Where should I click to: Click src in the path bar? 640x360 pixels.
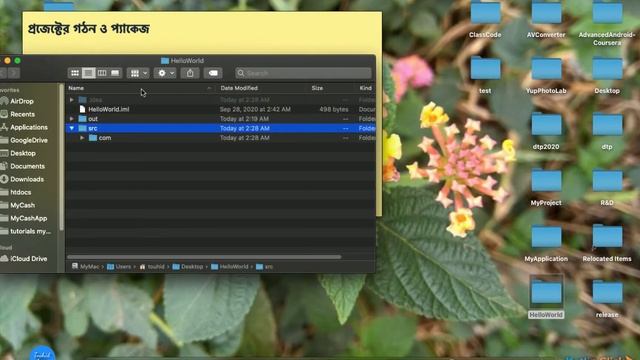264,267
